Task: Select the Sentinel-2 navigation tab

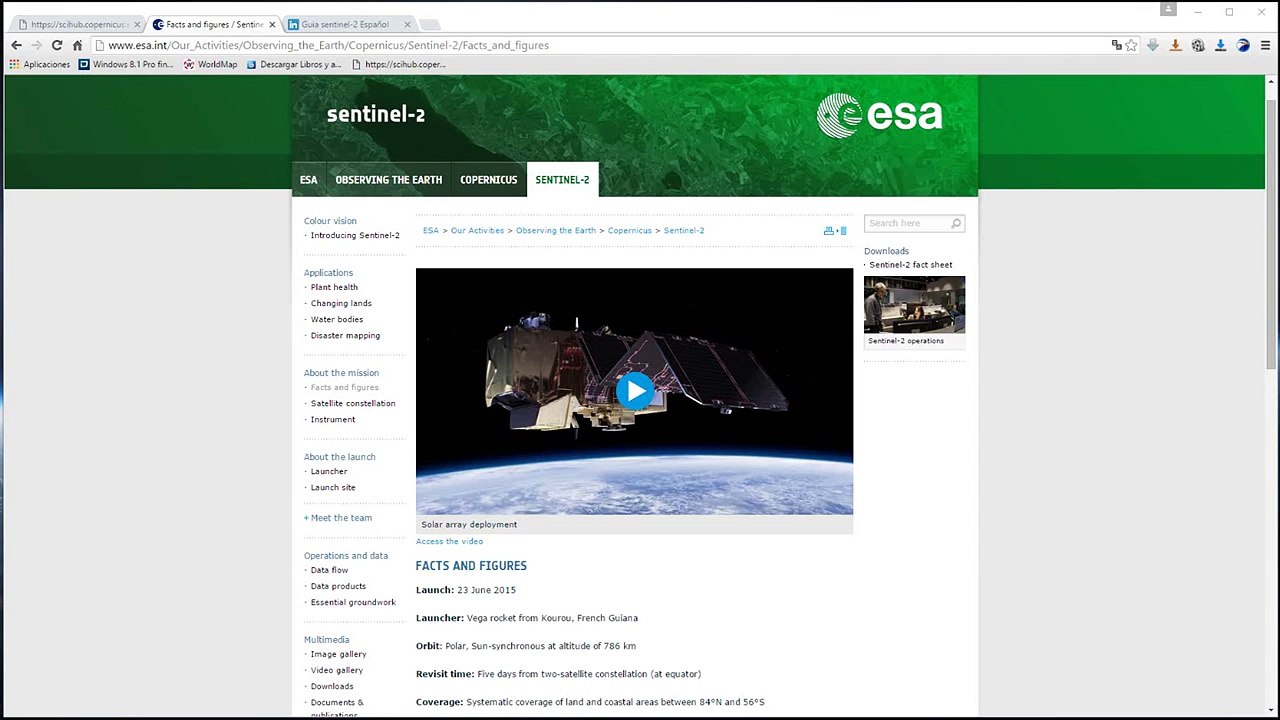Action: pyautogui.click(x=562, y=180)
